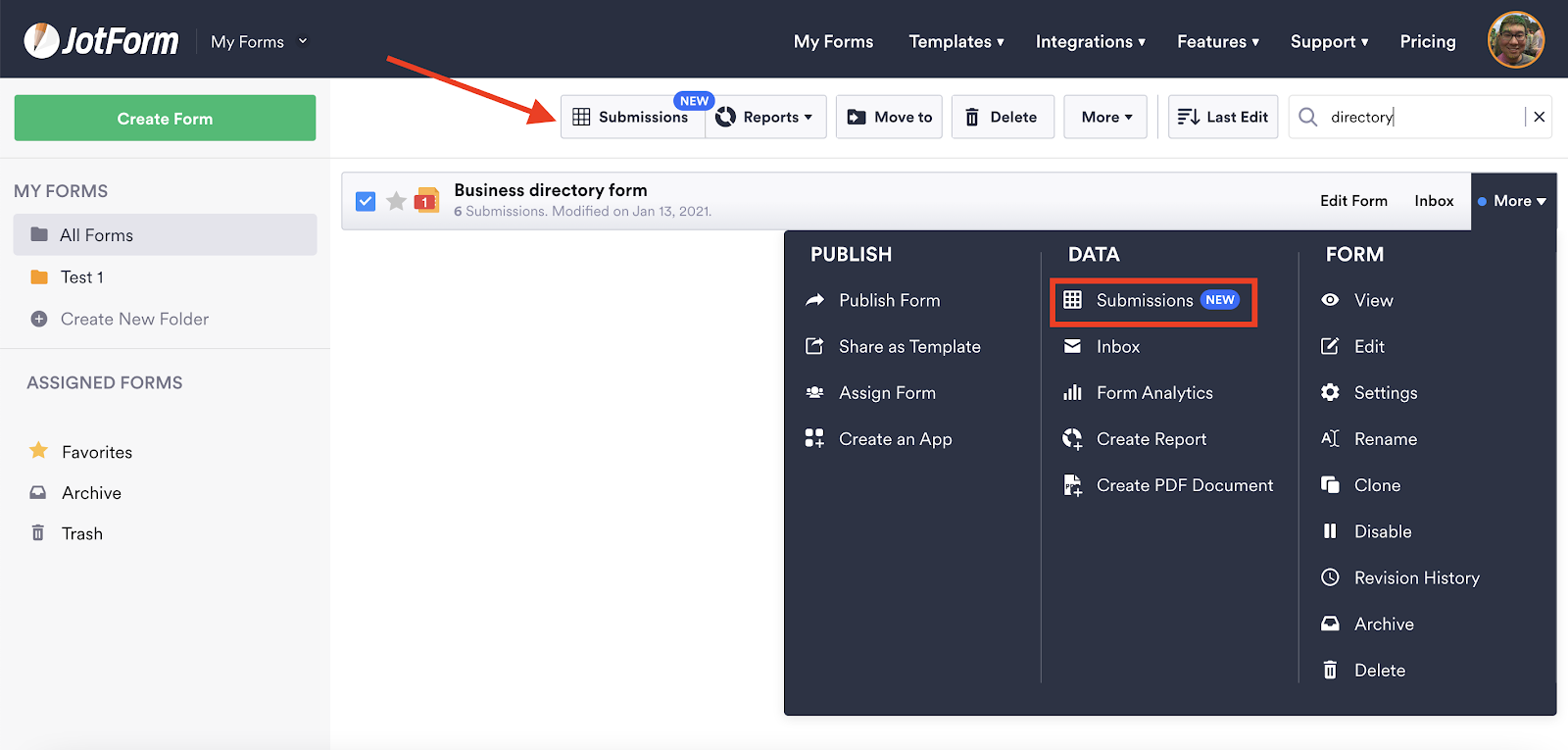Click the Delete trash icon in the Form column
The height and width of the screenshot is (750, 1568).
(1330, 670)
